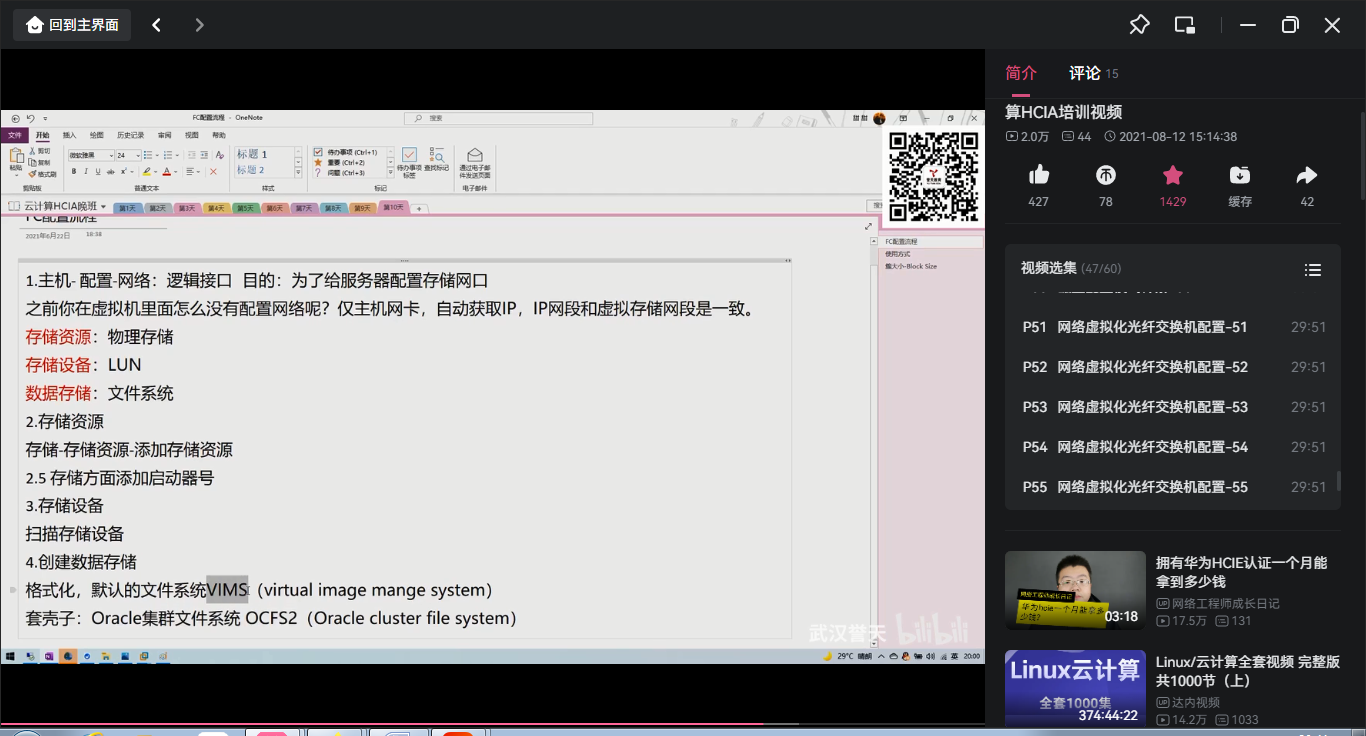Expand the styles gallery arrow
The image size is (1366, 736).
[298, 174]
